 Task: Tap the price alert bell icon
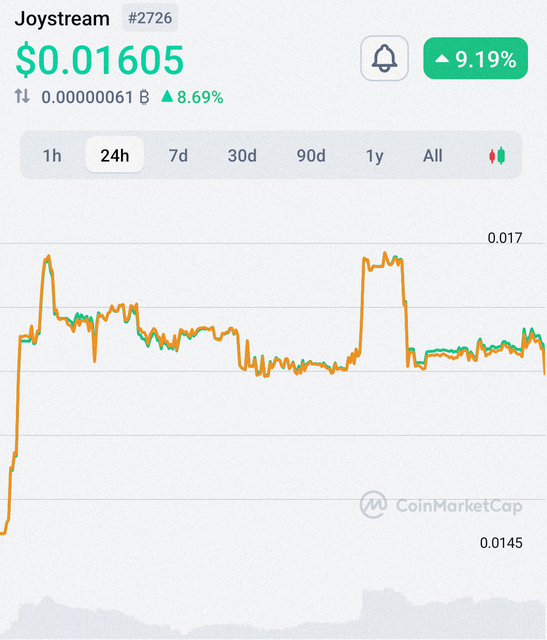click(x=384, y=58)
